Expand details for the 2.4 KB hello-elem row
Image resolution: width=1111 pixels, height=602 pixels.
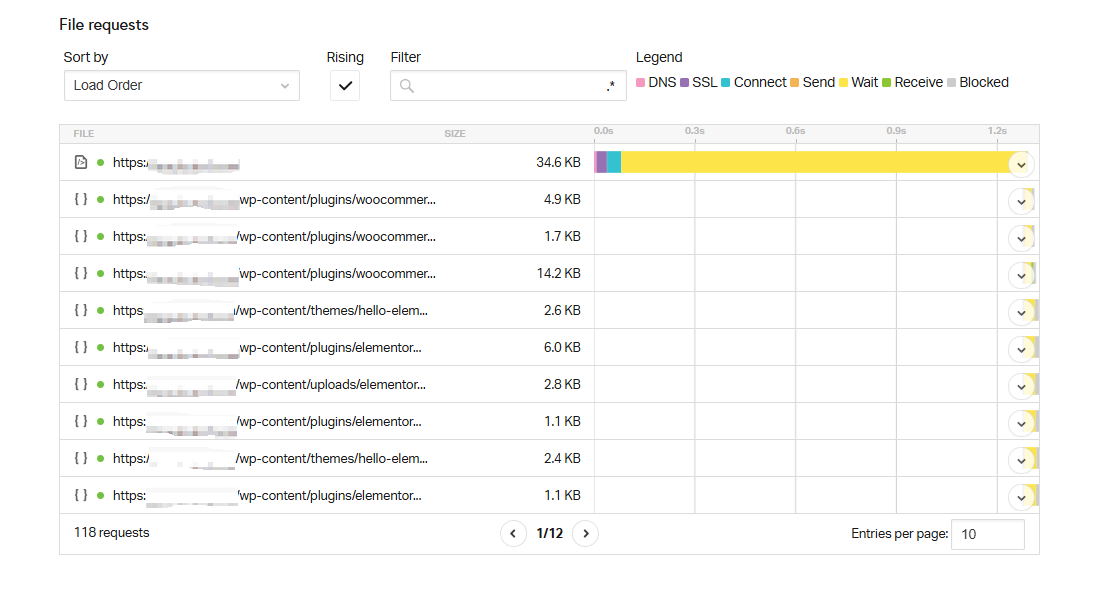pyautogui.click(x=1021, y=459)
